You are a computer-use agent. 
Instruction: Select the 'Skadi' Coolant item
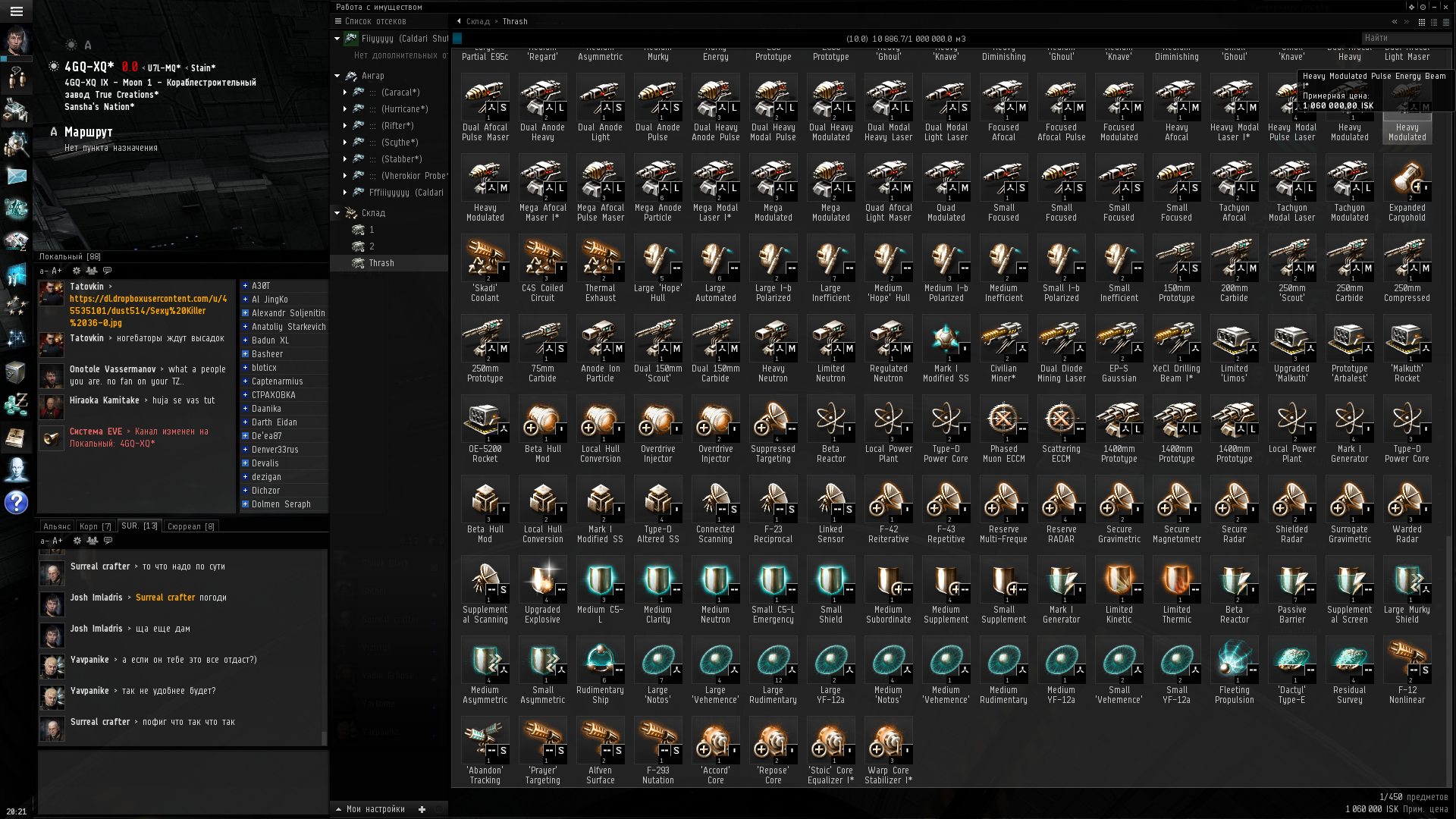pos(485,268)
